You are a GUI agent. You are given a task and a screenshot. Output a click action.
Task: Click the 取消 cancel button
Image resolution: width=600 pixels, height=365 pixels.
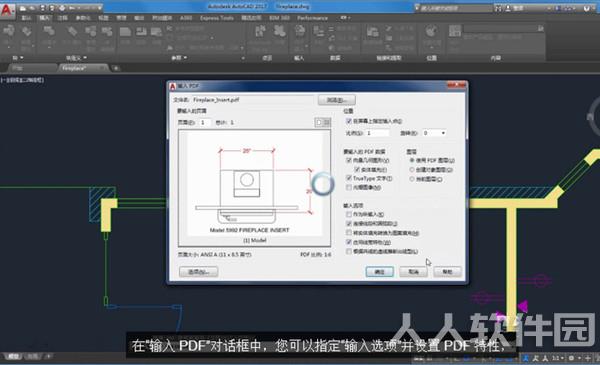click(x=413, y=272)
